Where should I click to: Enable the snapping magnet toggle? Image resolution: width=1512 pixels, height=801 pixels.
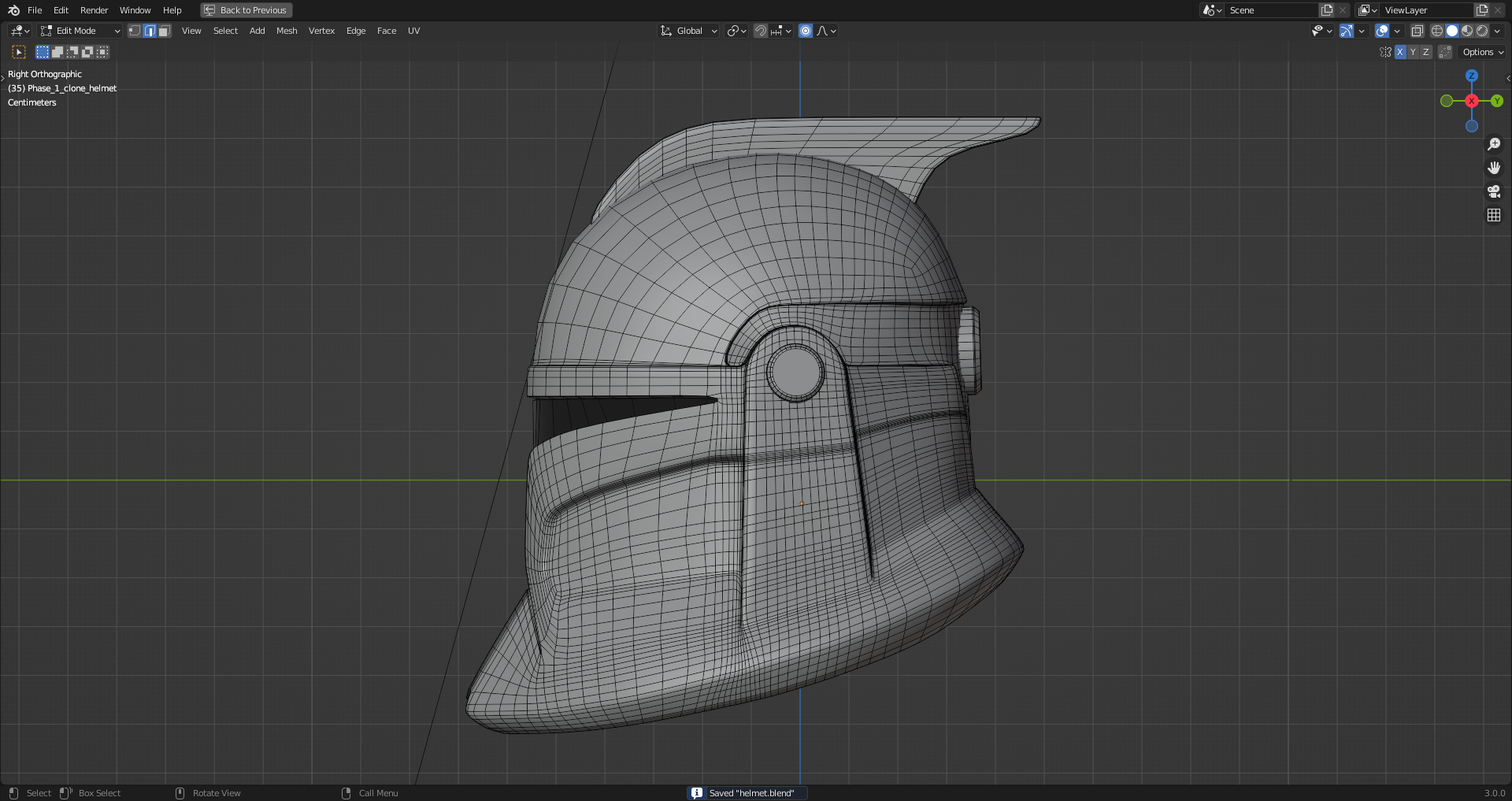click(761, 31)
